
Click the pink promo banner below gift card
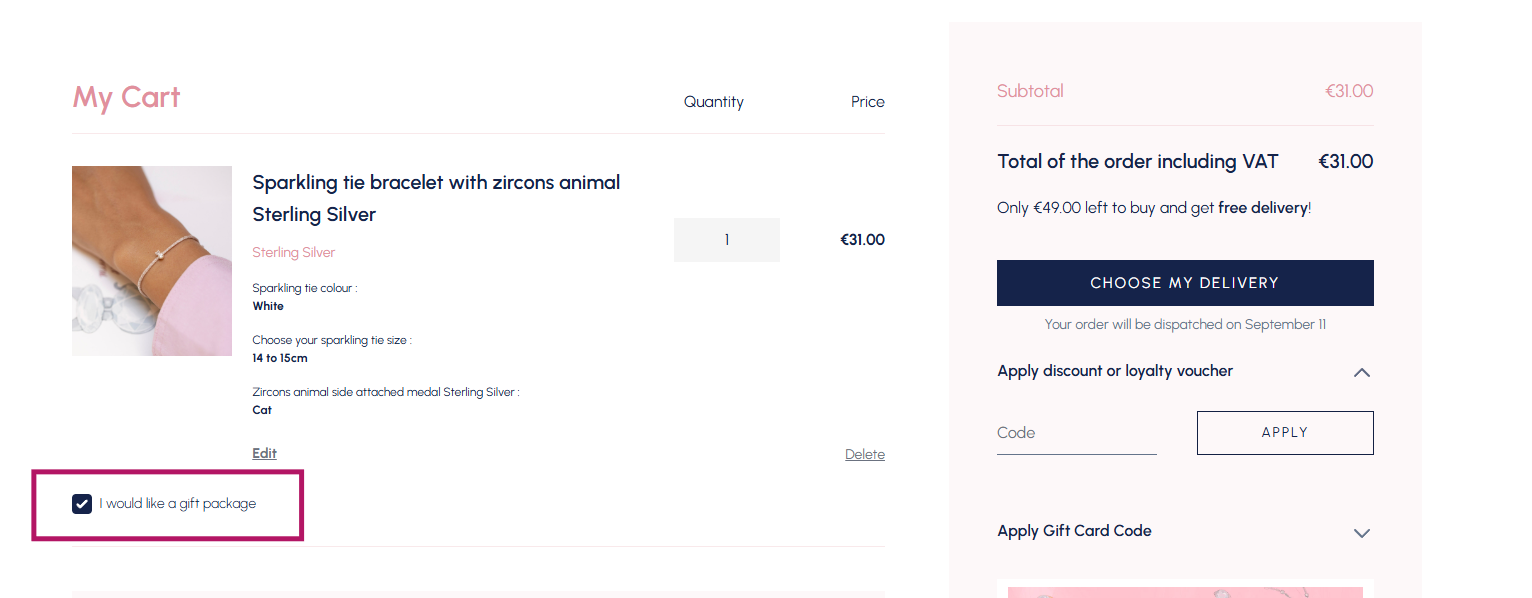[1185, 591]
